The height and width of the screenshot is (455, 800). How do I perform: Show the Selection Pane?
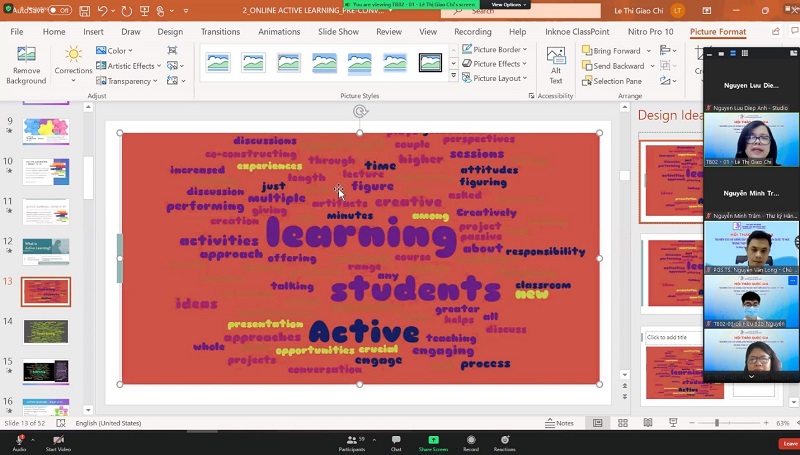click(617, 81)
